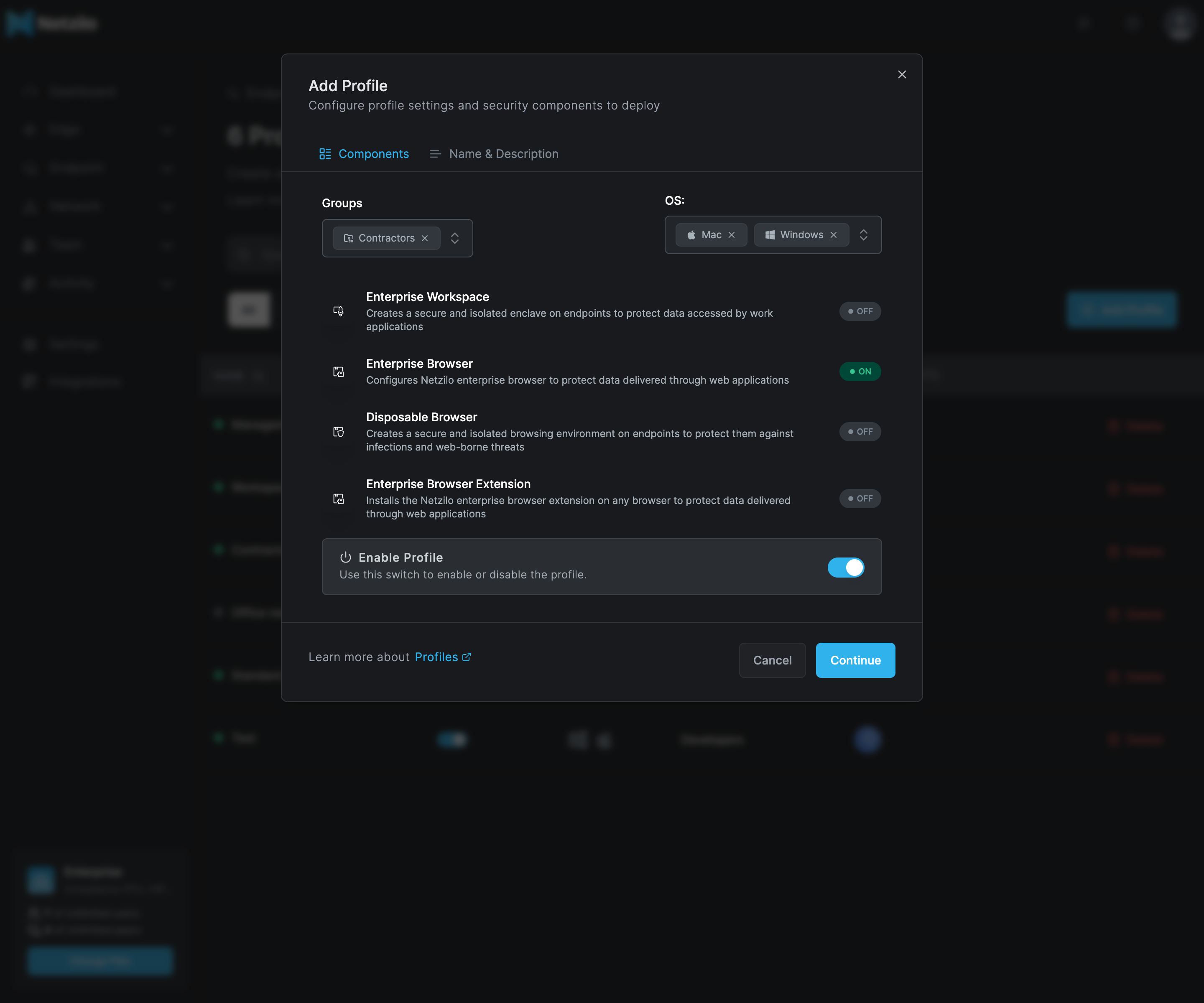This screenshot has height=1003, width=1204.
Task: Click the Enterprise Browser icon
Action: click(338, 372)
